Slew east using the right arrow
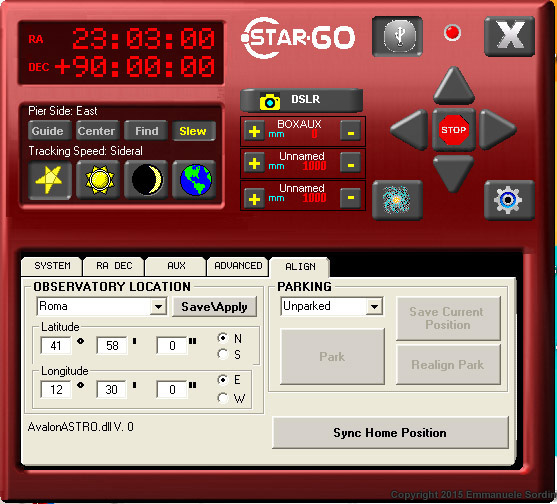Screen dimensions: 557x504 498,129
